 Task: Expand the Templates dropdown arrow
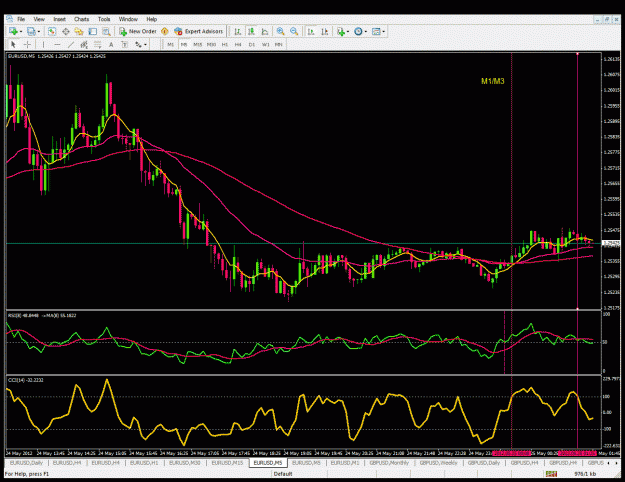pyautogui.click(x=383, y=31)
